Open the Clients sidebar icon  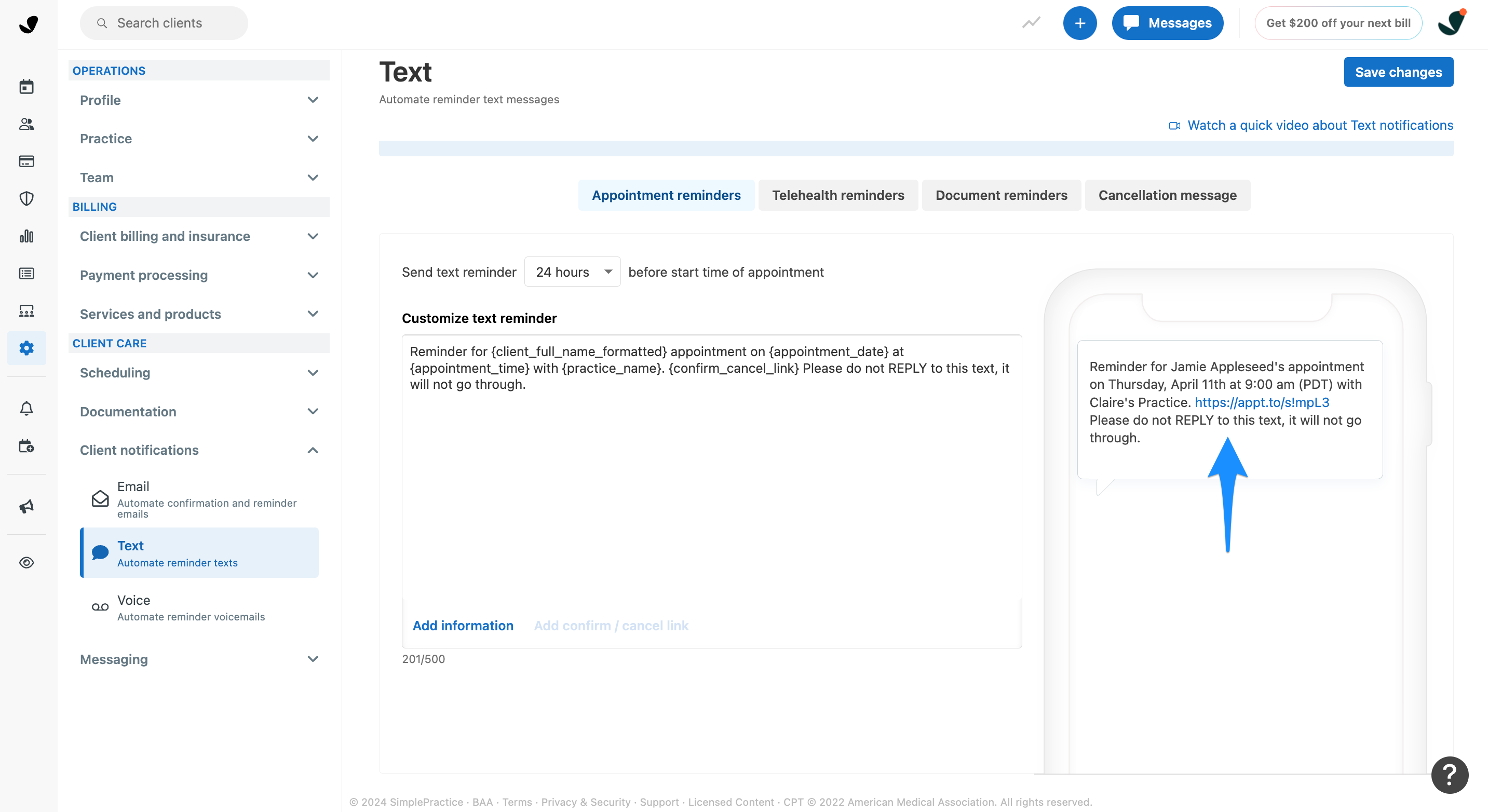point(26,124)
